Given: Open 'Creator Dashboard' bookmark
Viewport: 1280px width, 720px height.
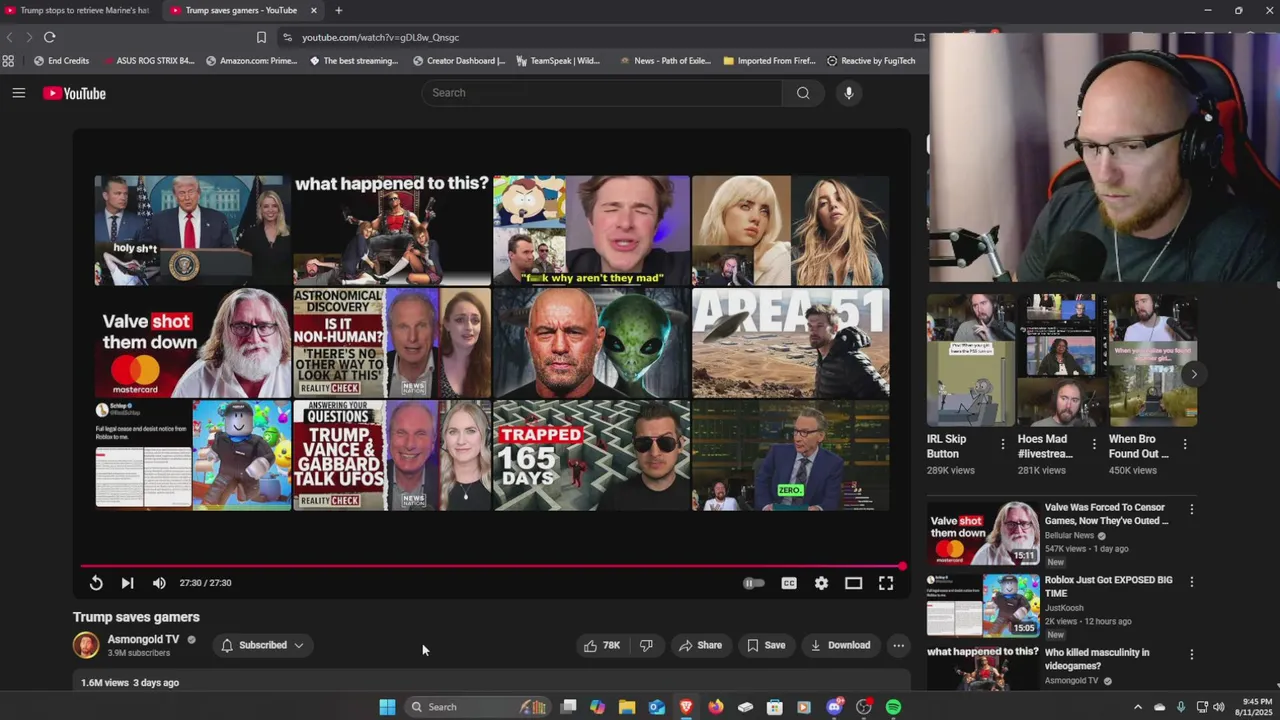Looking at the screenshot, I should tap(458, 60).
